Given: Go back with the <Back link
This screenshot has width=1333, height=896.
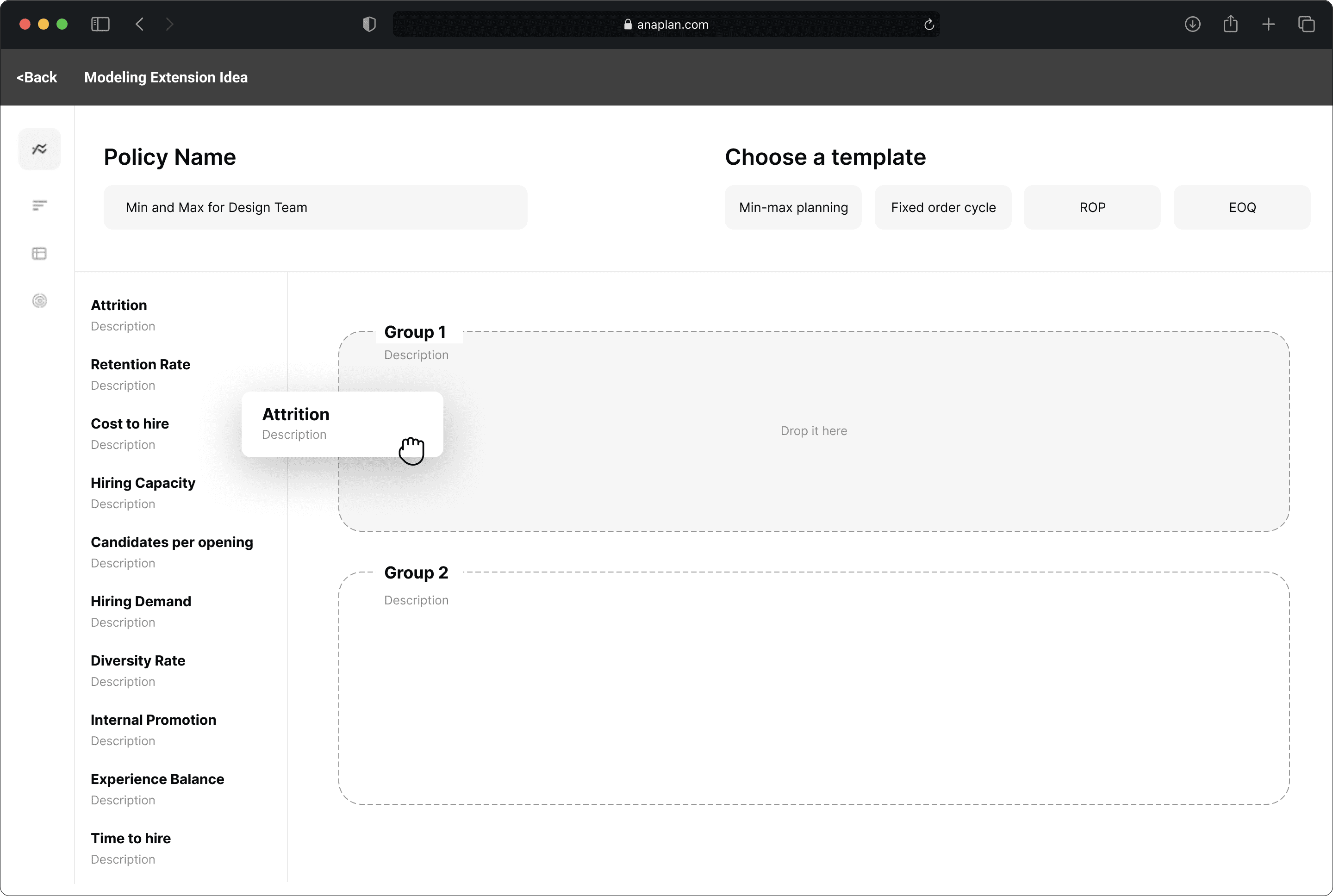Looking at the screenshot, I should [x=37, y=77].
